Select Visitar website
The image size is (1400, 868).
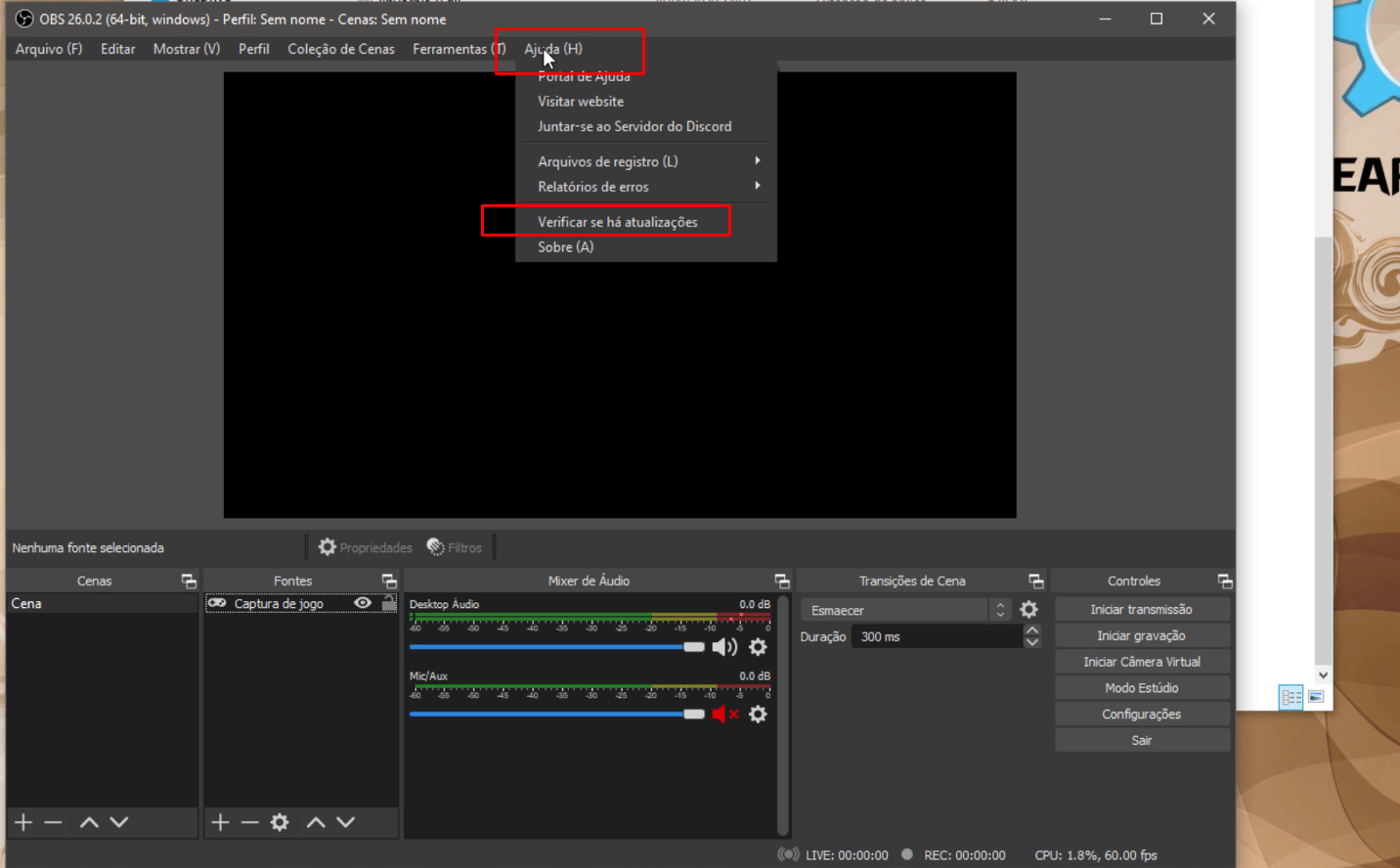581,102
